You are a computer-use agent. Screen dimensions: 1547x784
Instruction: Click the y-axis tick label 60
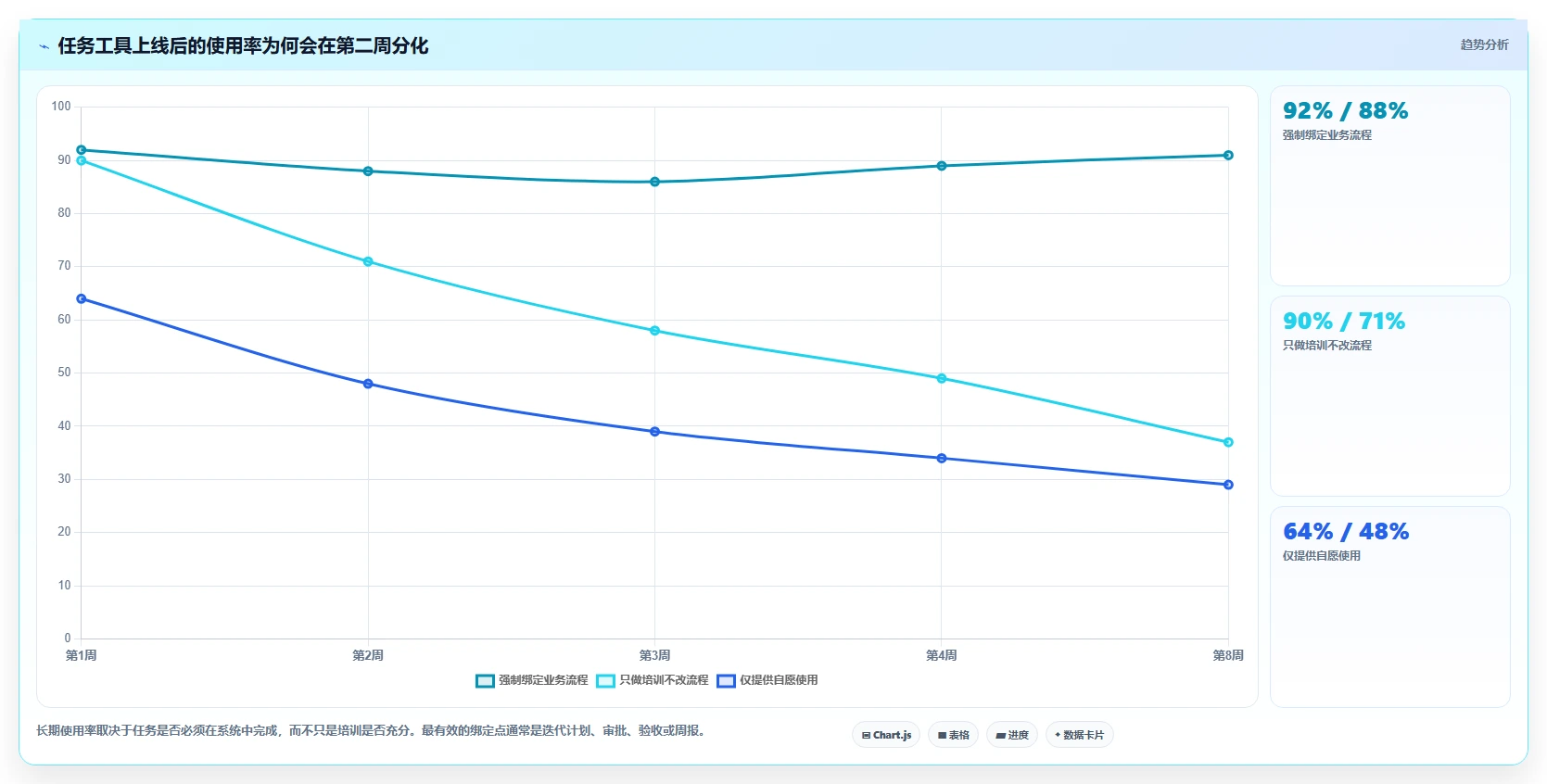(x=64, y=320)
